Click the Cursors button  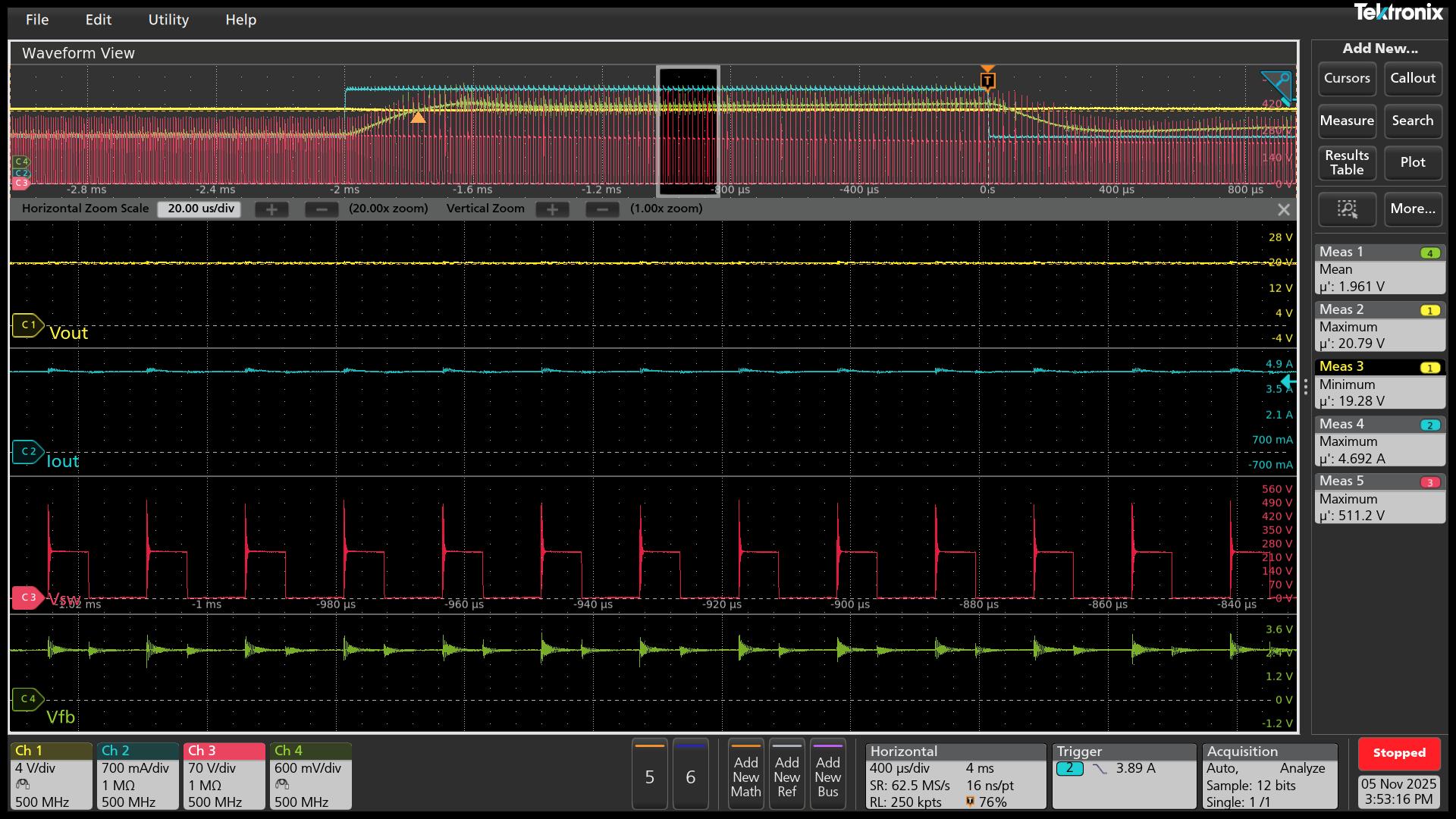1346,79
